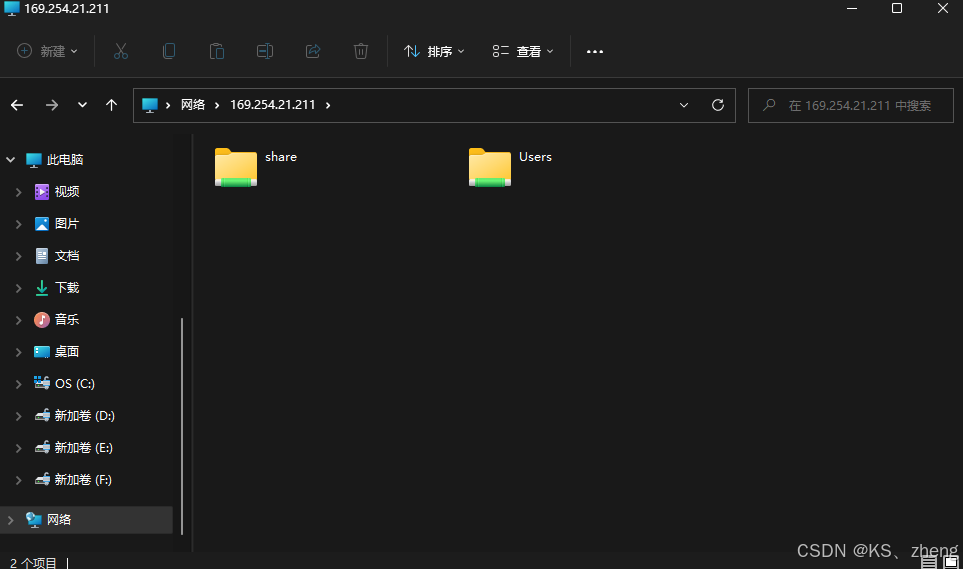Expand the 新加卷 (F:) drive node
Viewport: 963px width, 569px height.
click(18, 480)
